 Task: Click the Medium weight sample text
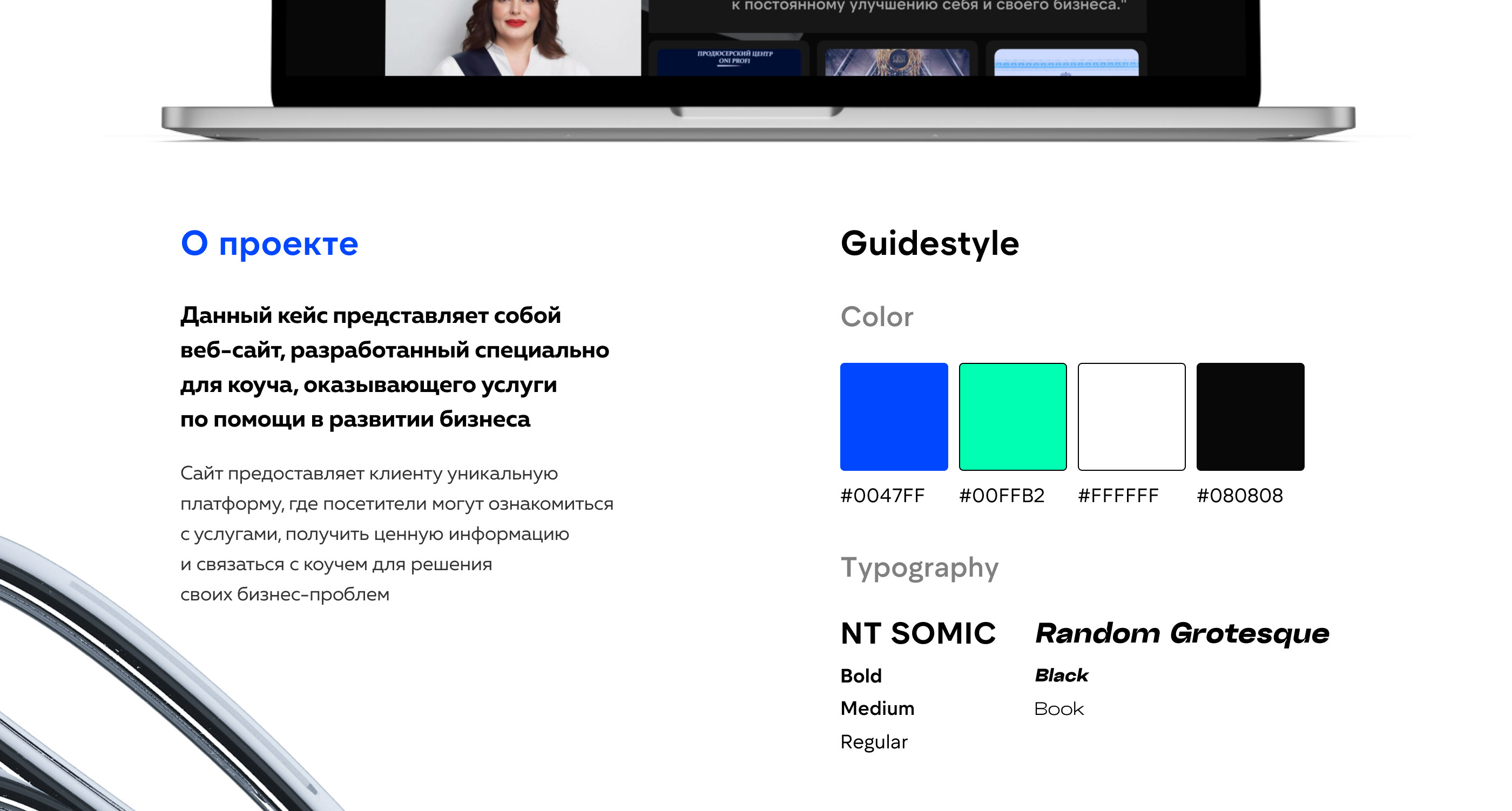pyautogui.click(x=877, y=708)
